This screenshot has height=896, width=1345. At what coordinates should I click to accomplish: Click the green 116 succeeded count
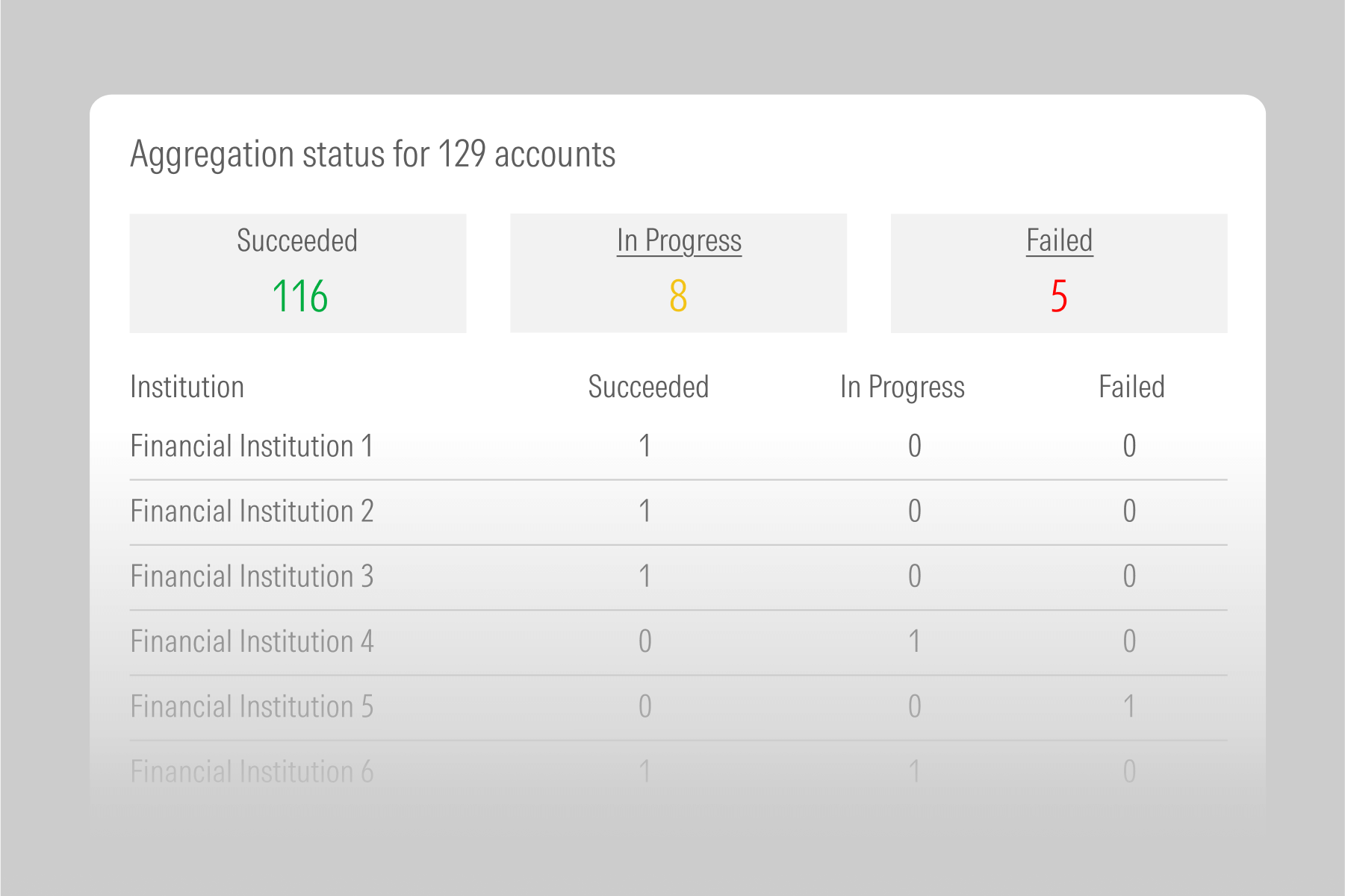[299, 296]
